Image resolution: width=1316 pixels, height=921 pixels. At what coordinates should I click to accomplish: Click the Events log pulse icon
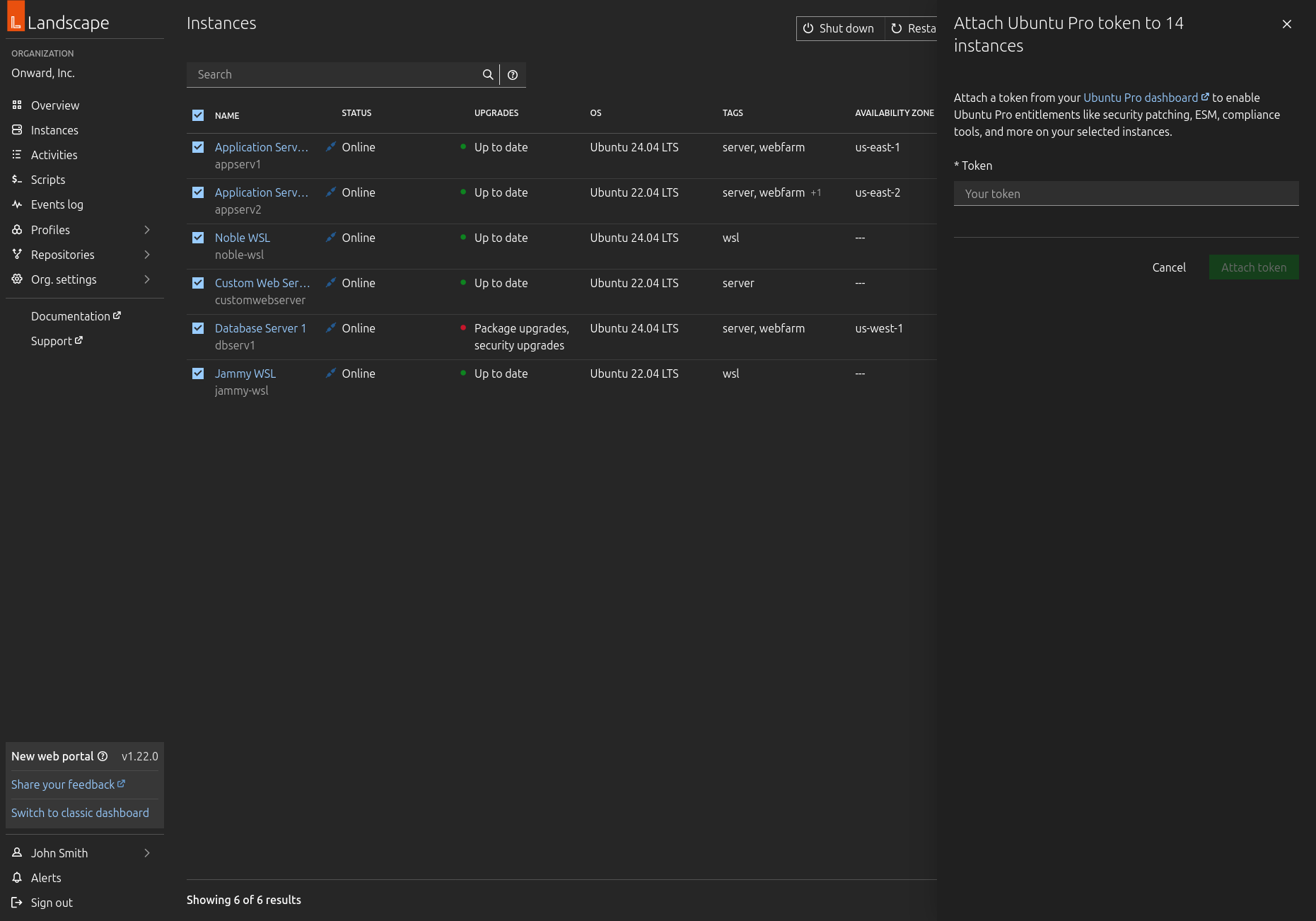(17, 204)
